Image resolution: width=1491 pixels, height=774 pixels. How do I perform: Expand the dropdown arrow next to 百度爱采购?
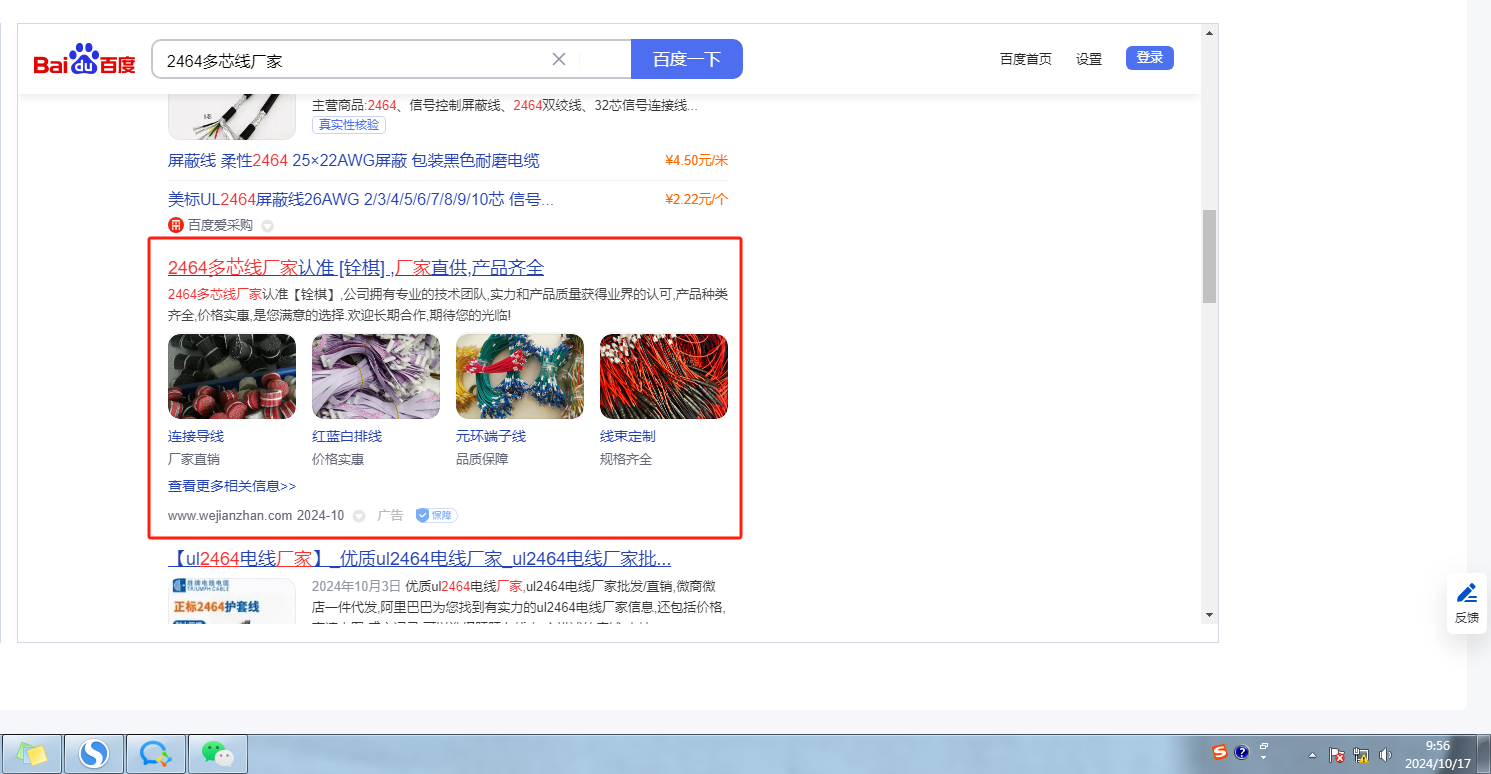(x=267, y=226)
